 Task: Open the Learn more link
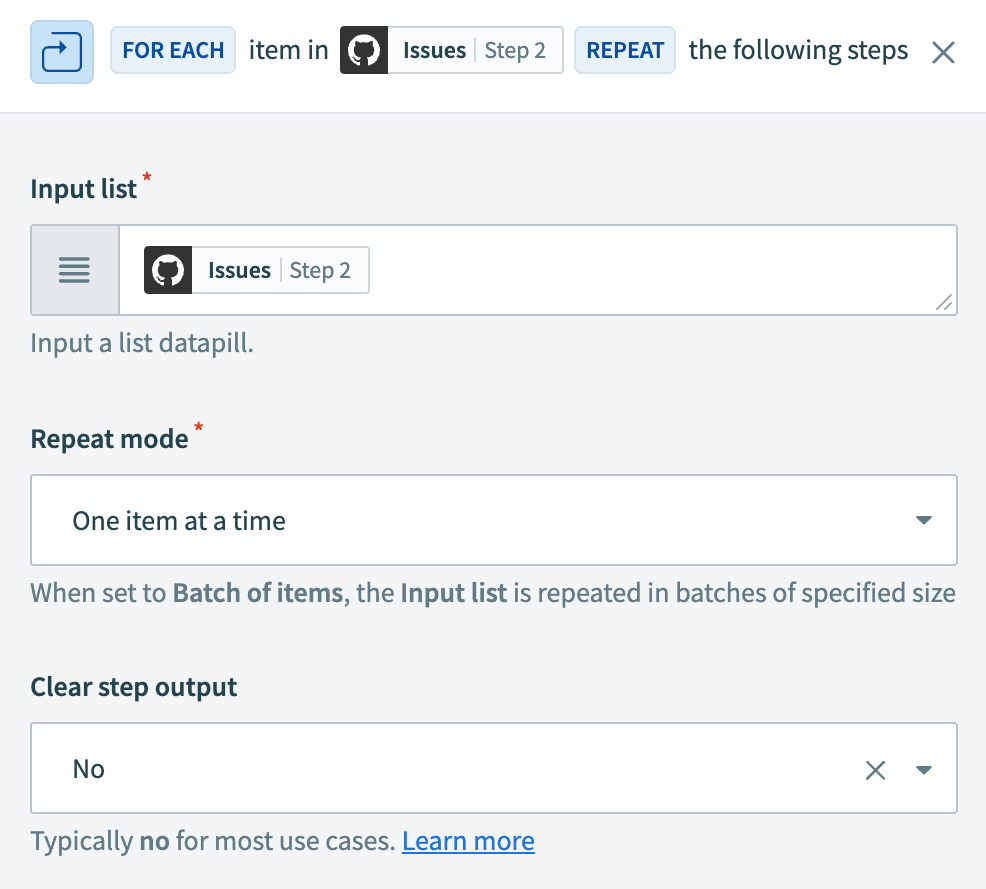[468, 840]
